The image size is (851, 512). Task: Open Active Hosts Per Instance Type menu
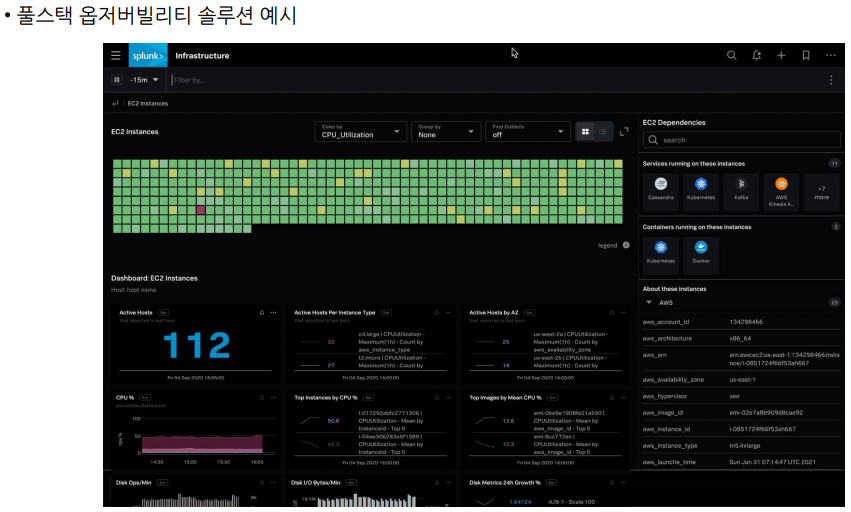pos(448,313)
